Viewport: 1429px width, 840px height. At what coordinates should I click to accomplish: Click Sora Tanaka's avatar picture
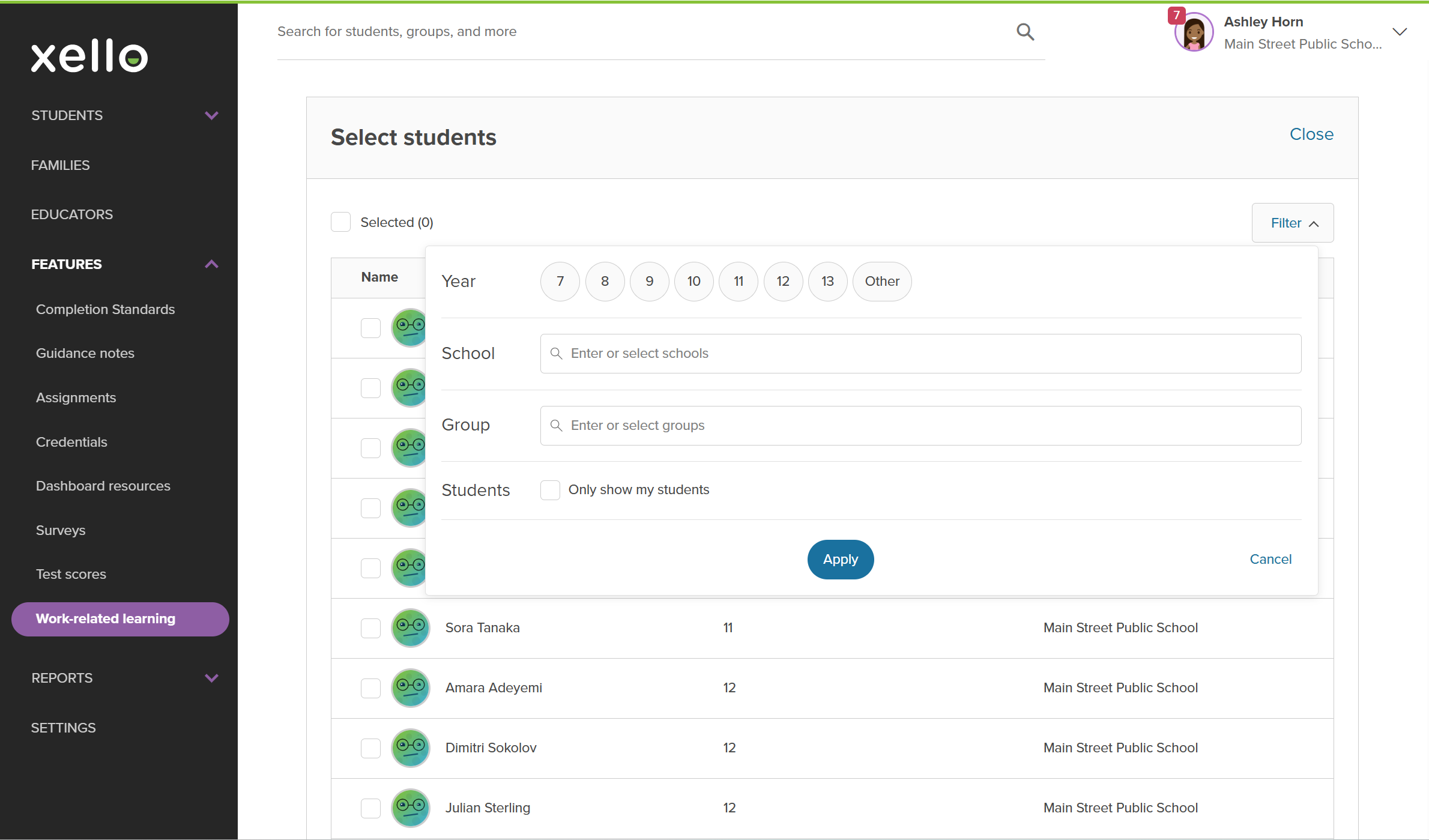click(410, 627)
